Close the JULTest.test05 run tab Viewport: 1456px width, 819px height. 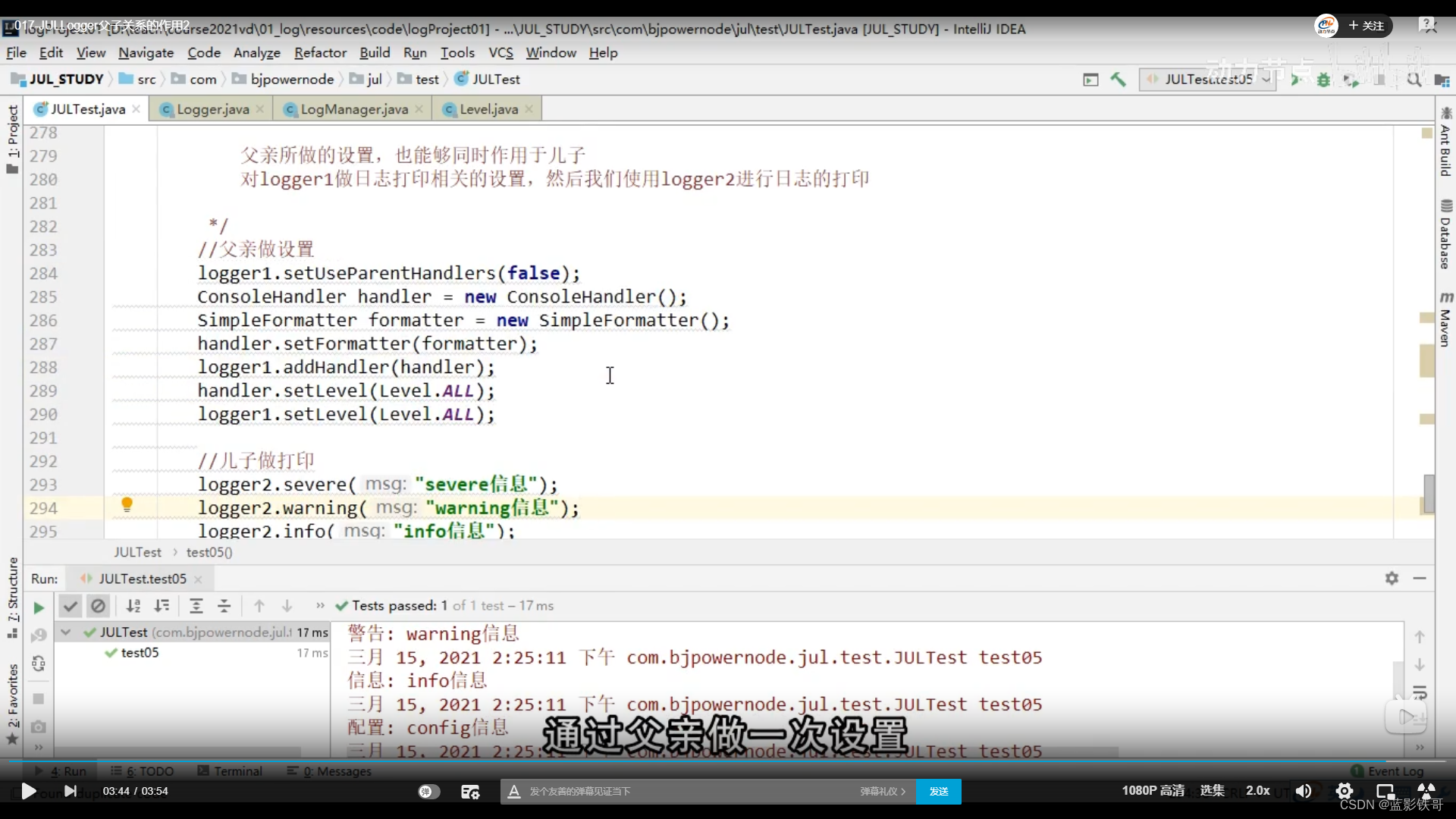click(x=198, y=579)
